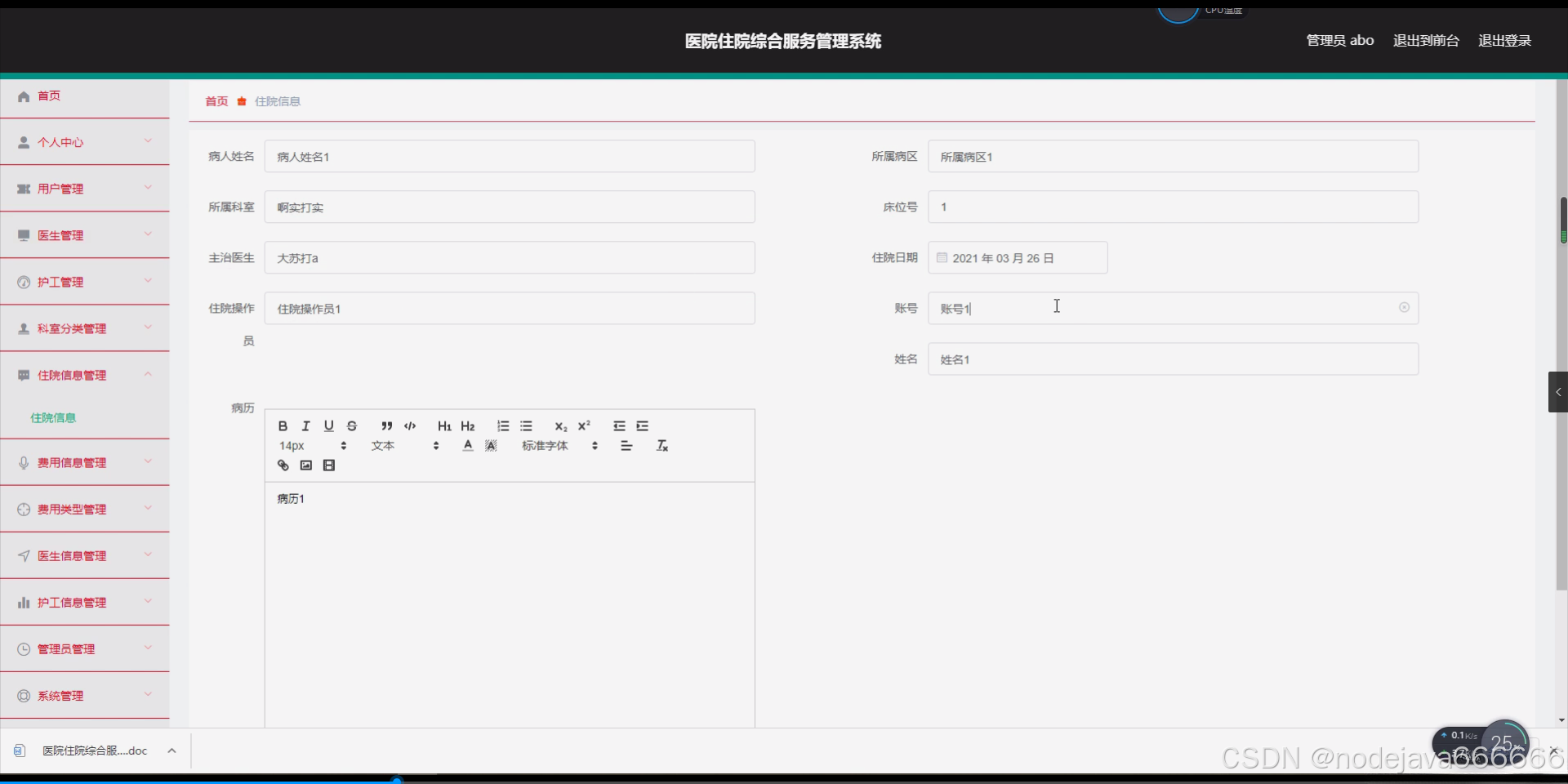1568x784 pixels.
Task: Open text background color picker
Action: pyautogui.click(x=491, y=446)
